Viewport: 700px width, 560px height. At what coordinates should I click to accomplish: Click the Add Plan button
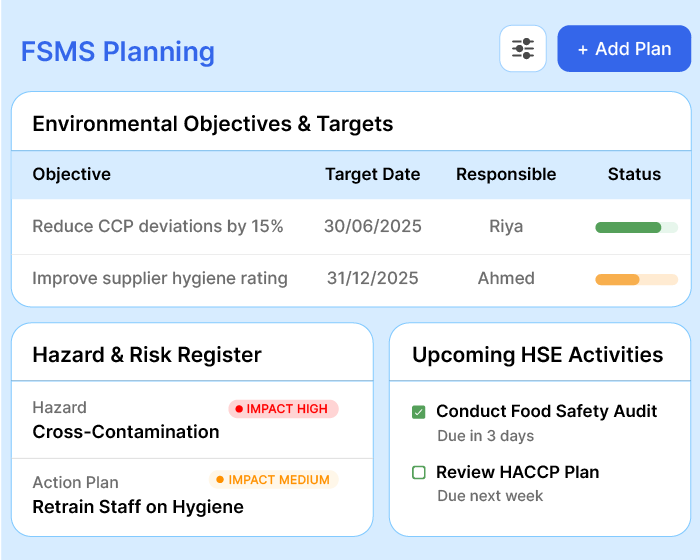624,49
